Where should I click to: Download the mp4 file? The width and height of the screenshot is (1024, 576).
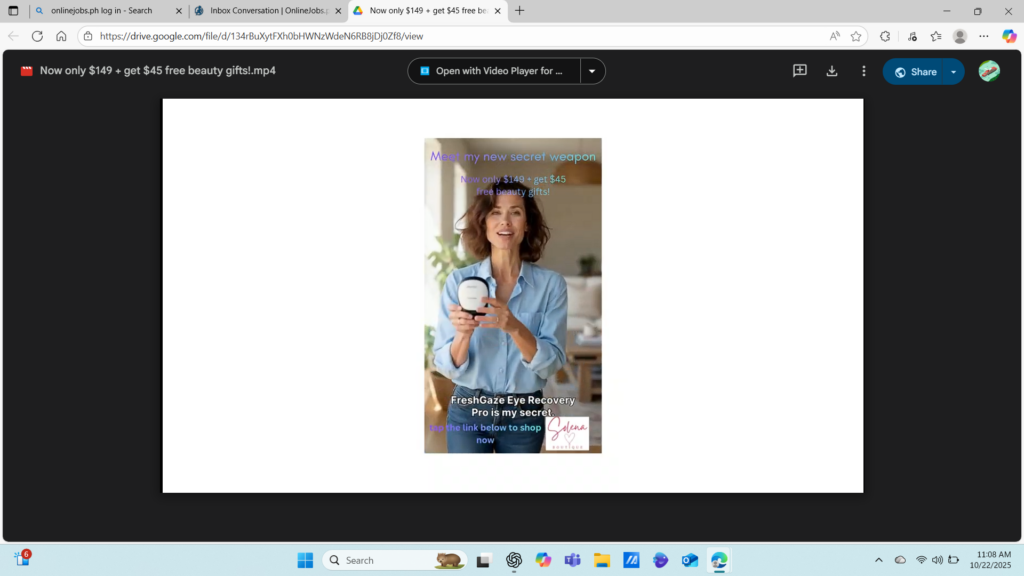[832, 71]
